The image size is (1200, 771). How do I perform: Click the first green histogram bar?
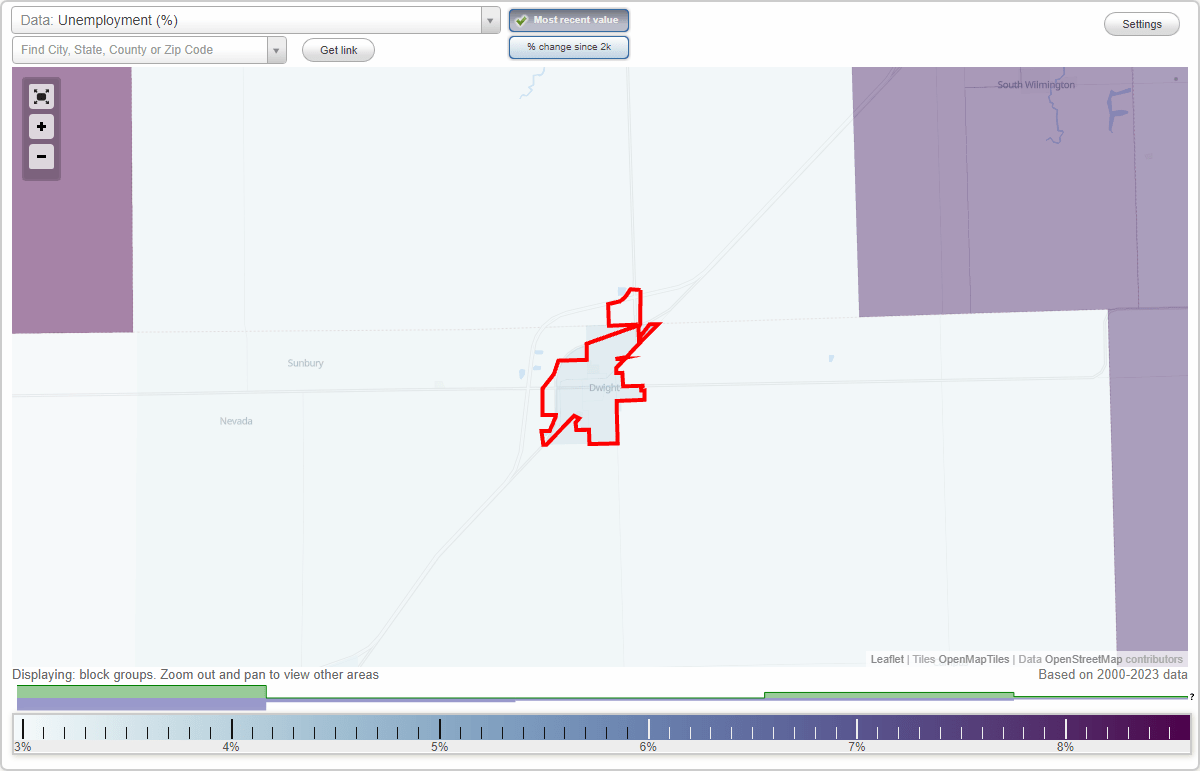pyautogui.click(x=141, y=692)
